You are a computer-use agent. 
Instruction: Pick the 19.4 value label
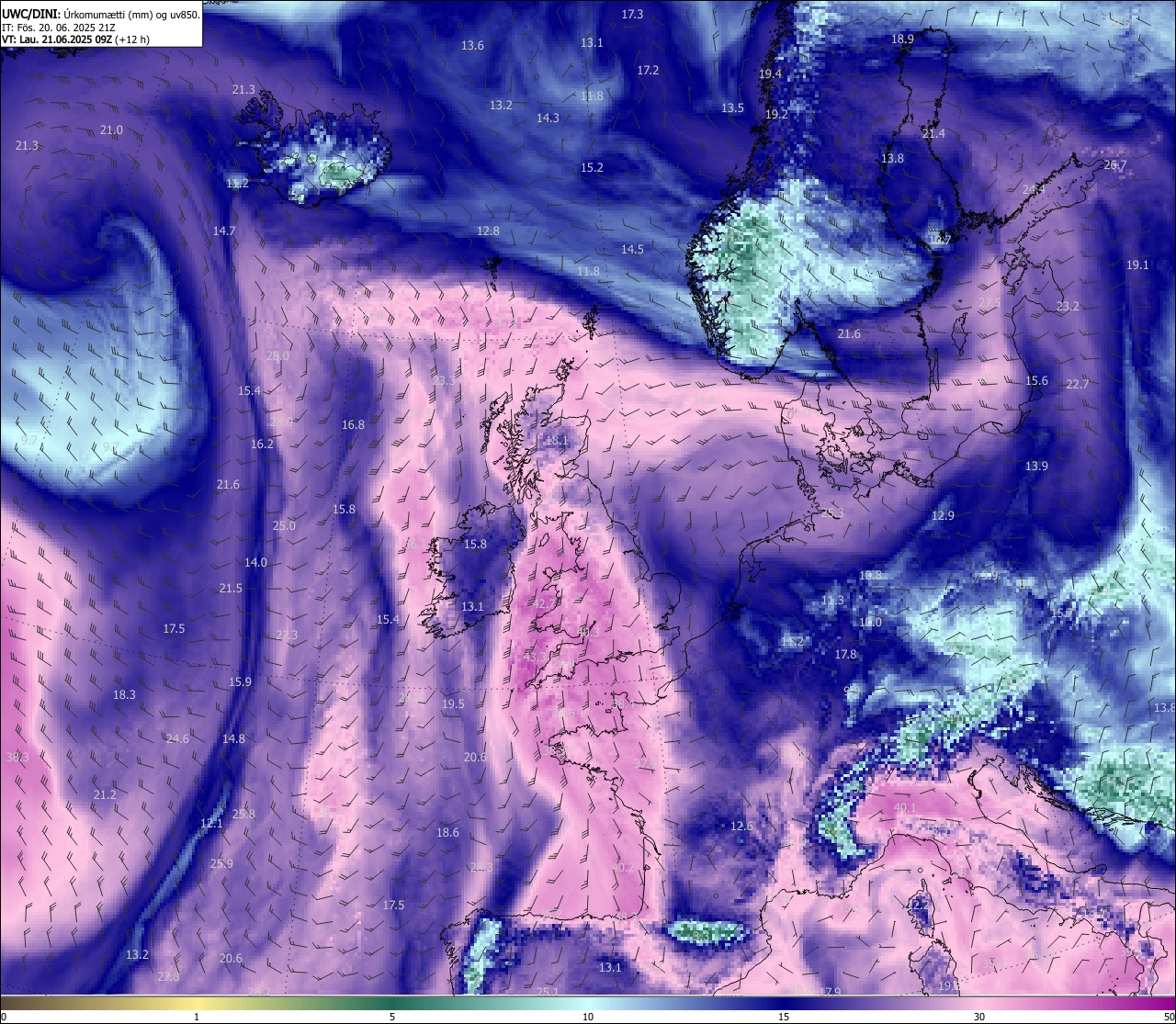tap(770, 74)
